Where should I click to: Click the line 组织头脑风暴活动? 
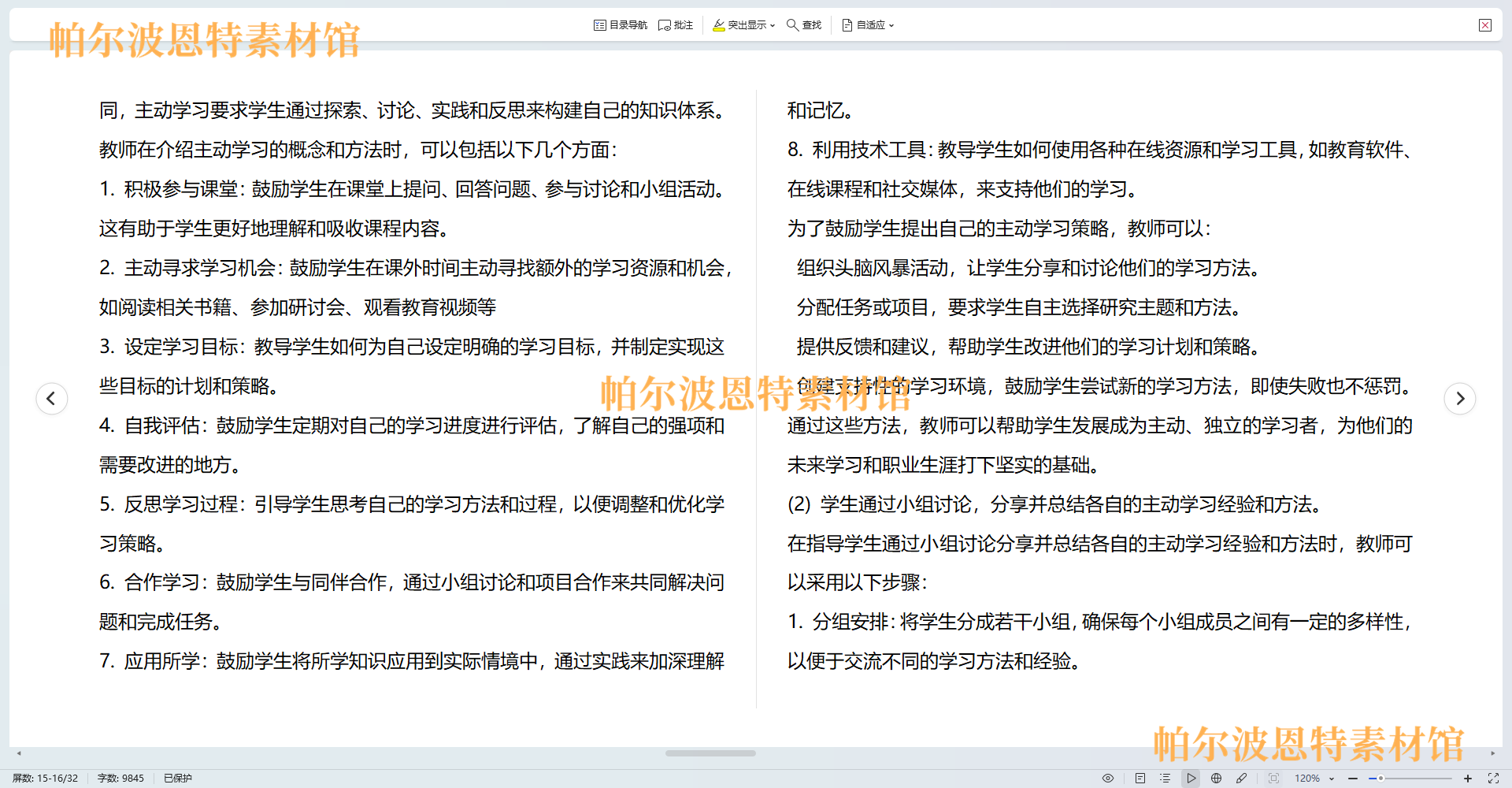[x=1028, y=268]
